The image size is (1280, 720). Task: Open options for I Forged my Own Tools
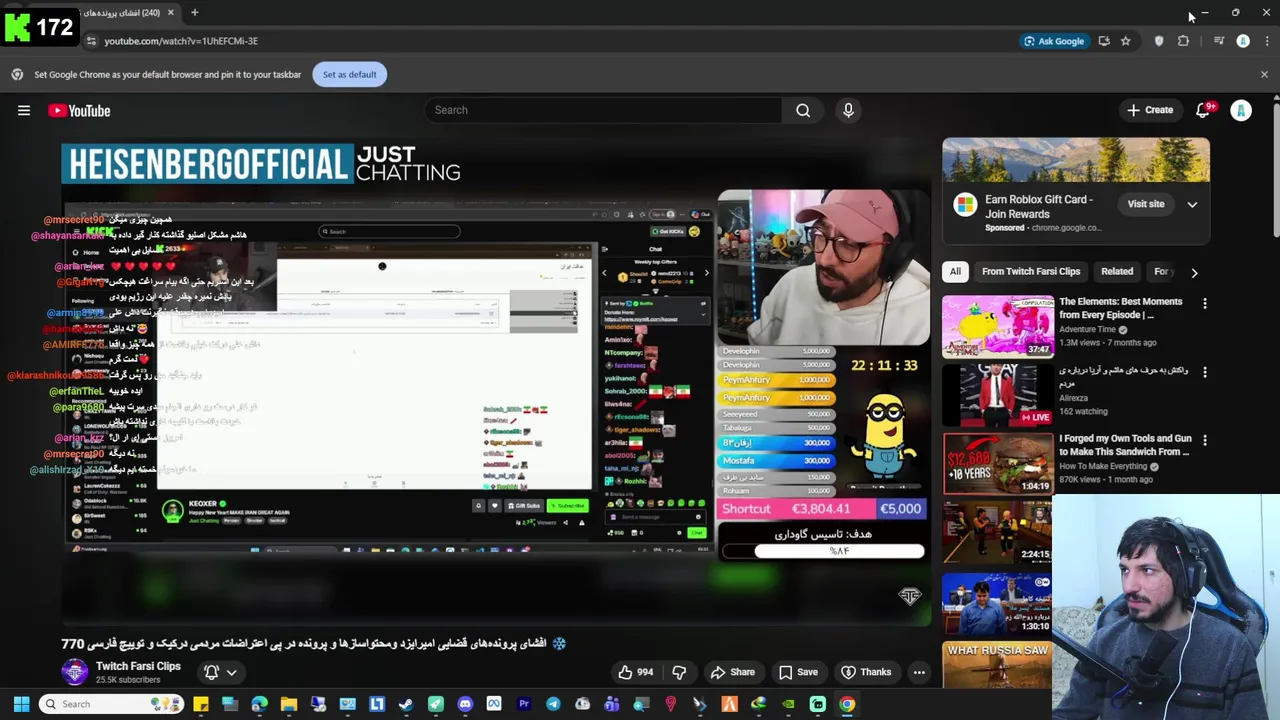(x=1204, y=440)
